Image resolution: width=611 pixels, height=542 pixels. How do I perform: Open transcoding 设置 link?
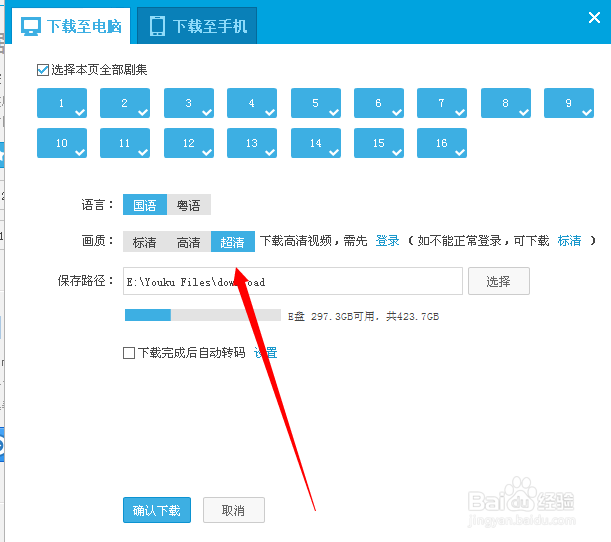tap(265, 353)
